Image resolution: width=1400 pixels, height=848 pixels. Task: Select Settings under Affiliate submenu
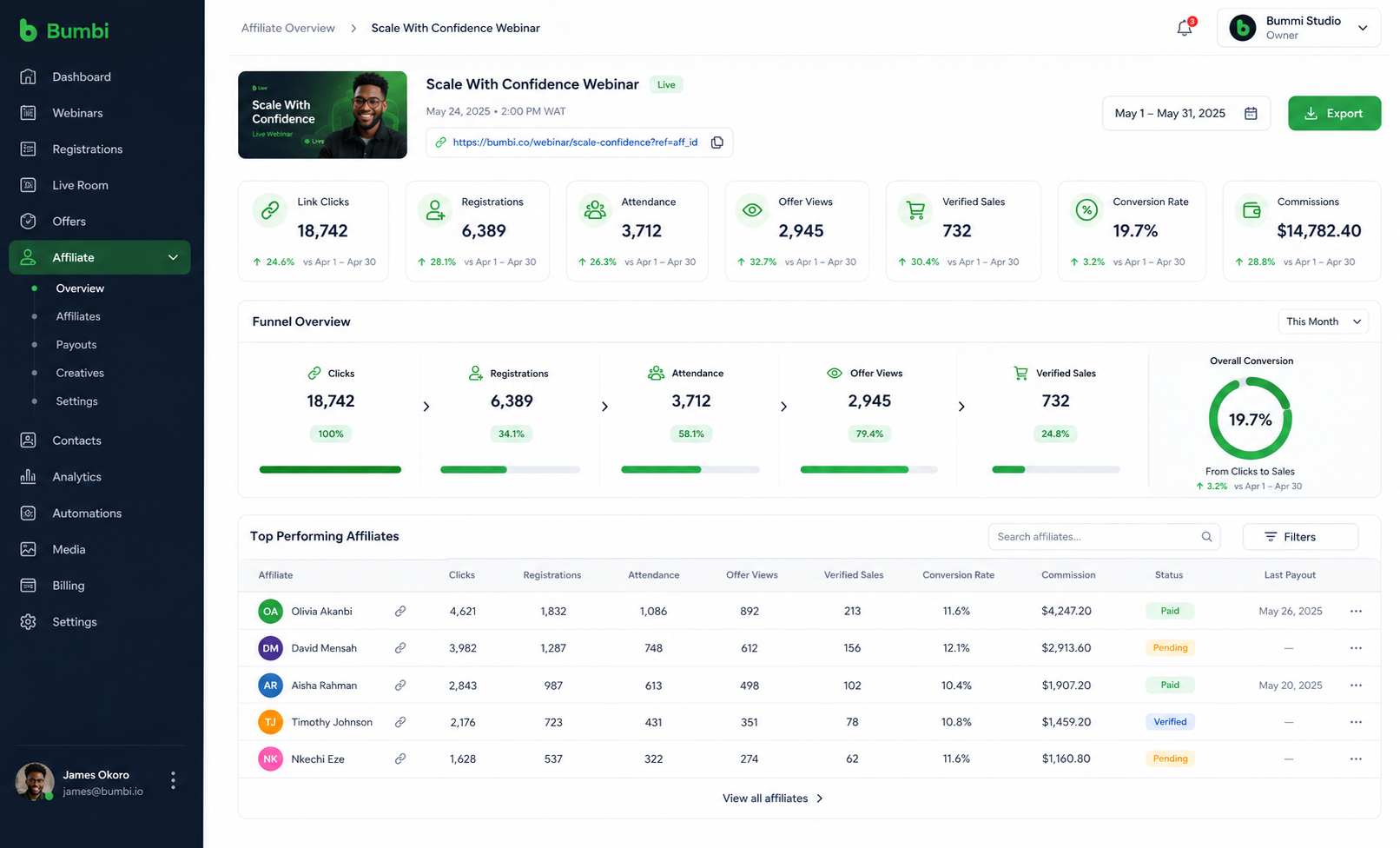tap(76, 401)
